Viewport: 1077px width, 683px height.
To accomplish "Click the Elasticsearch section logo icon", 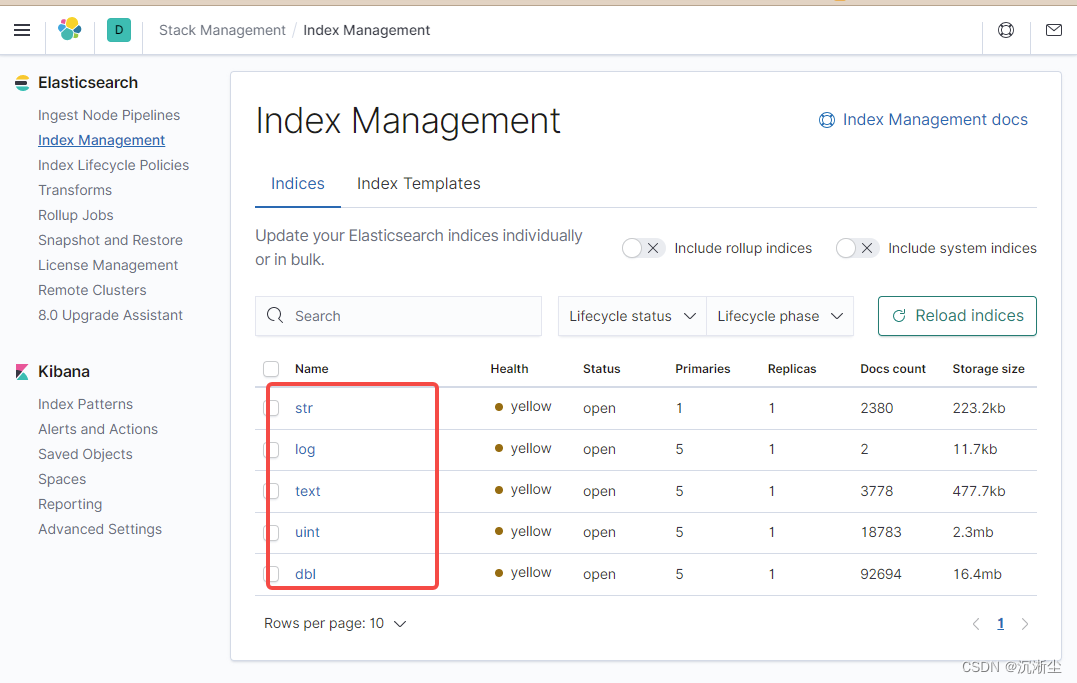I will click(x=22, y=83).
